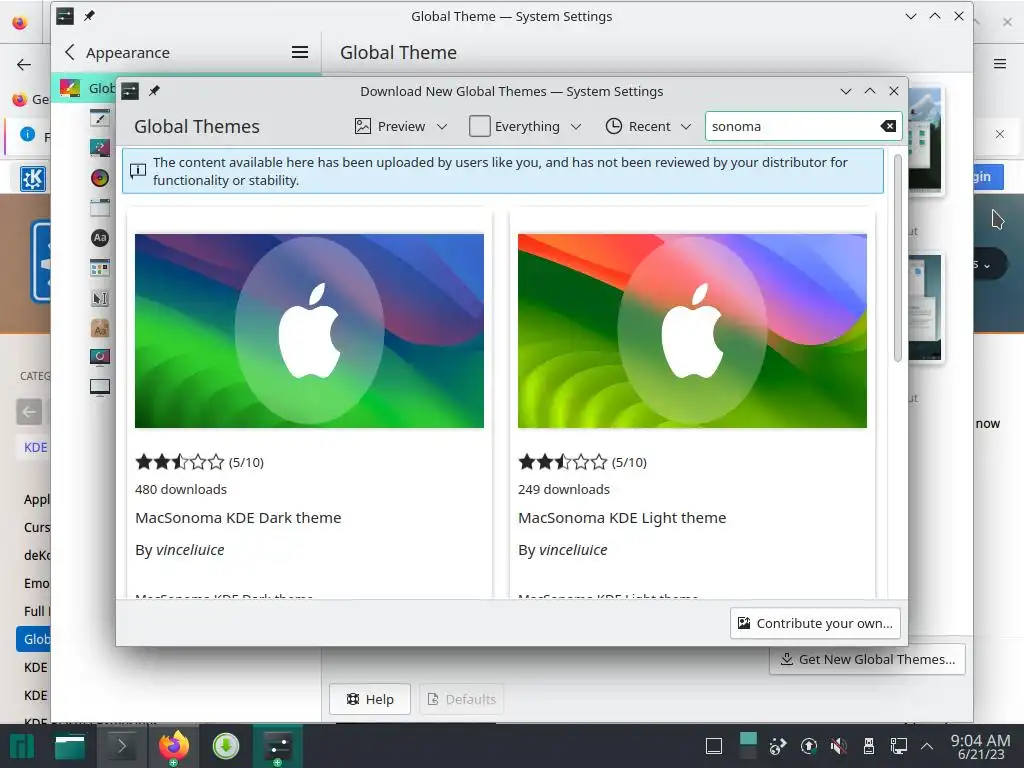The width and height of the screenshot is (1024, 768).
Task: Launch the terminal from taskbar
Action: tap(121, 746)
